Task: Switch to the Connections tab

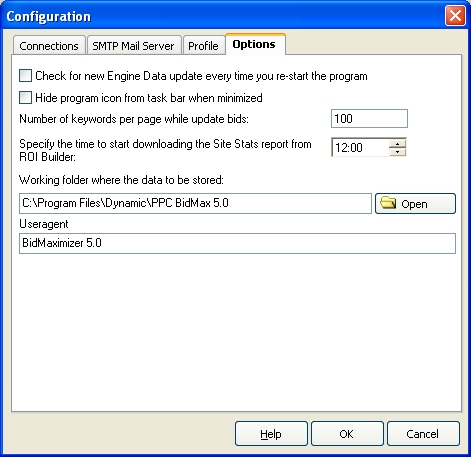Action: point(49,46)
